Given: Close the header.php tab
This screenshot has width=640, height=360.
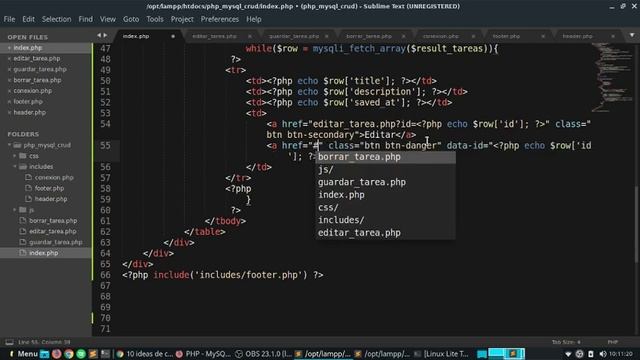Looking at the screenshot, I should tap(613, 36).
